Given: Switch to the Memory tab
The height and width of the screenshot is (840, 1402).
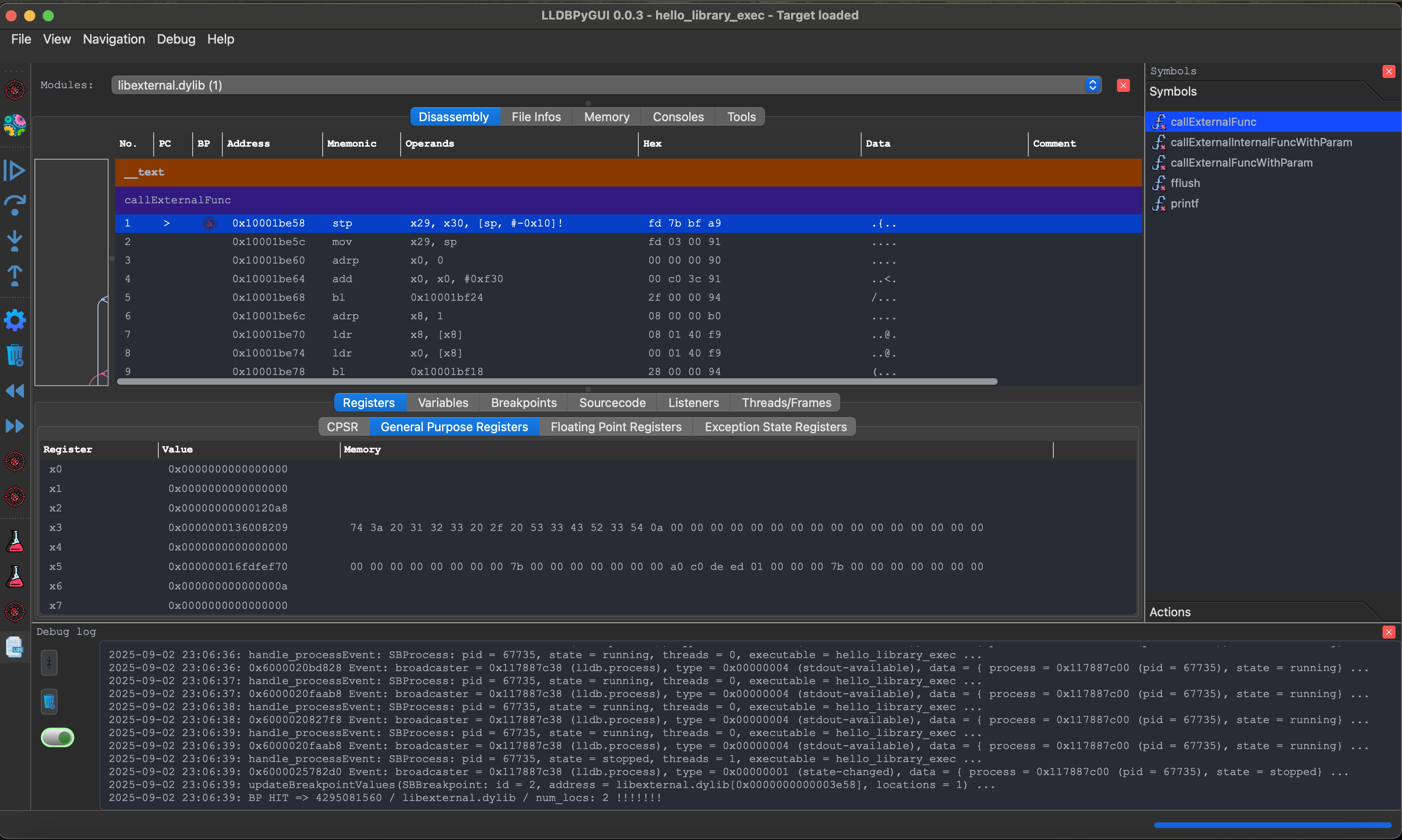Looking at the screenshot, I should (606, 116).
